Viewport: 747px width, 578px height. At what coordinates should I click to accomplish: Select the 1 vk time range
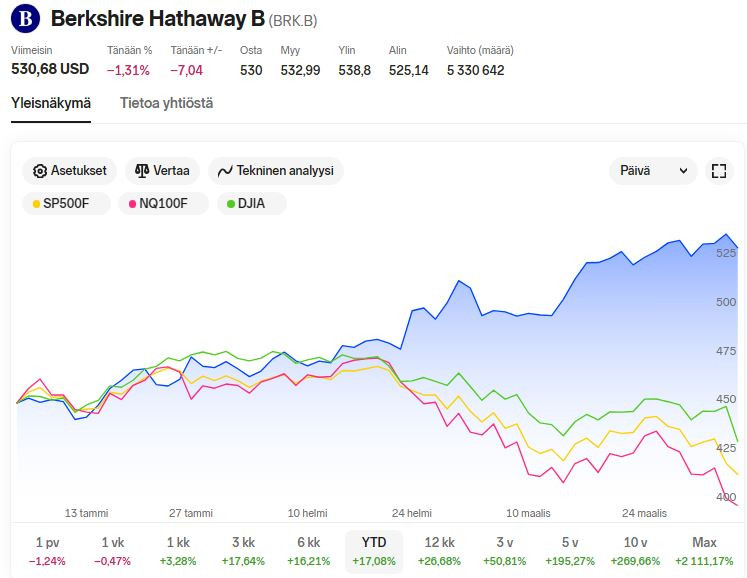(x=112, y=551)
